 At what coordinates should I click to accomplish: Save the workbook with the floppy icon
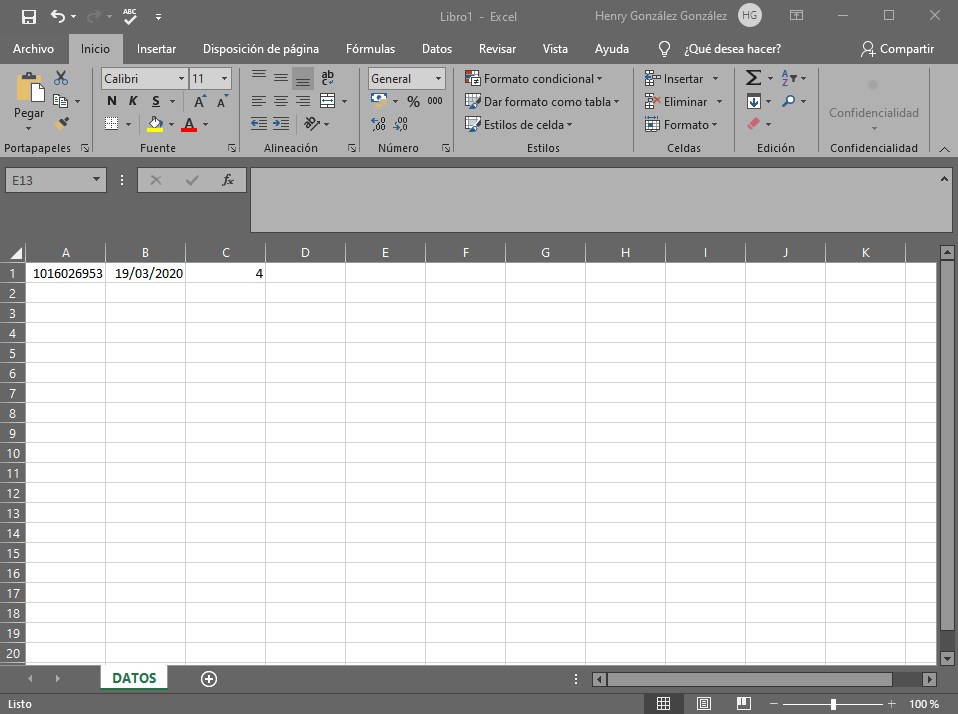pos(28,16)
